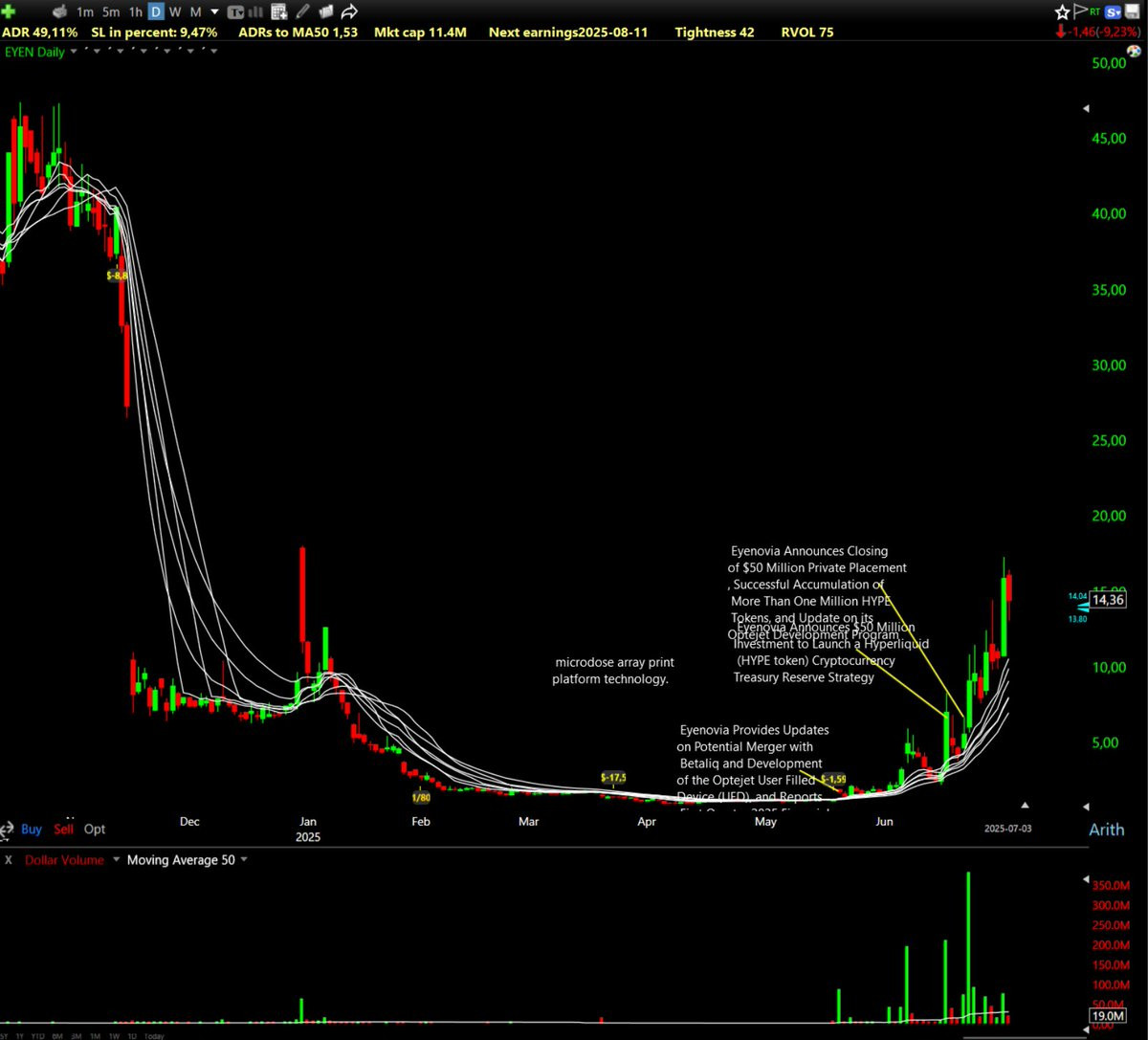Switch chart to Weekly (W) timeframe
Screen dimensions: 1148x1040
(175, 12)
